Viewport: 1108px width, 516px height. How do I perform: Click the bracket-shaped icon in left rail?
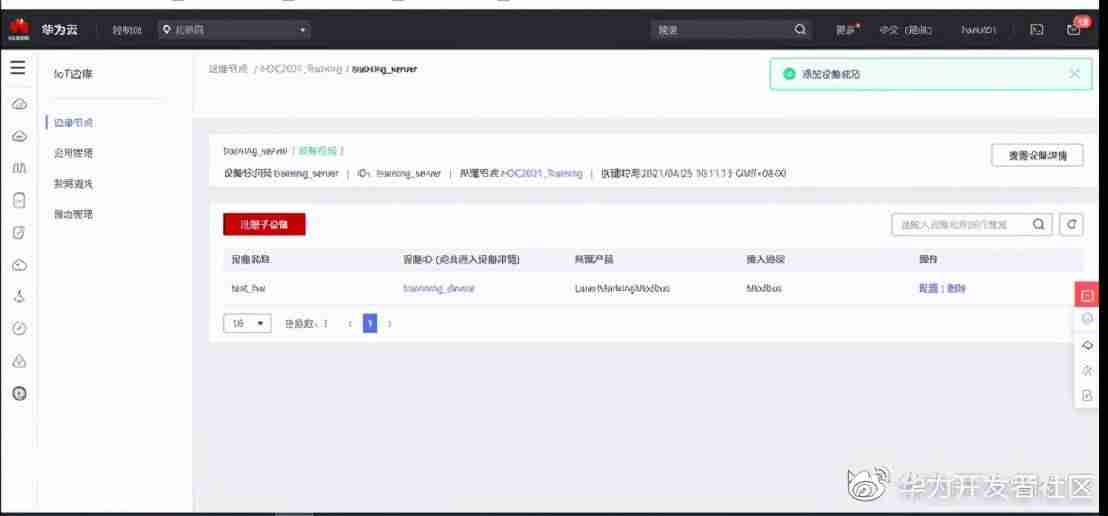(20, 168)
